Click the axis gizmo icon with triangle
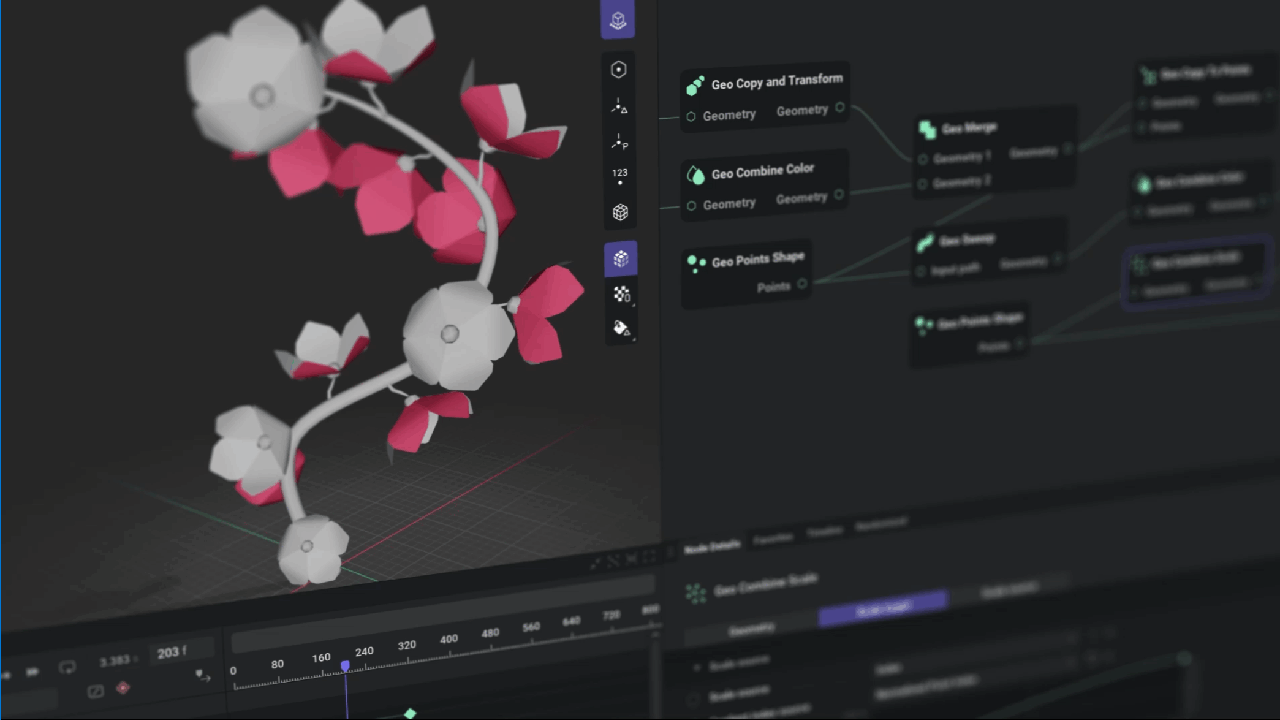Image resolution: width=1280 pixels, height=720 pixels. tap(619, 106)
